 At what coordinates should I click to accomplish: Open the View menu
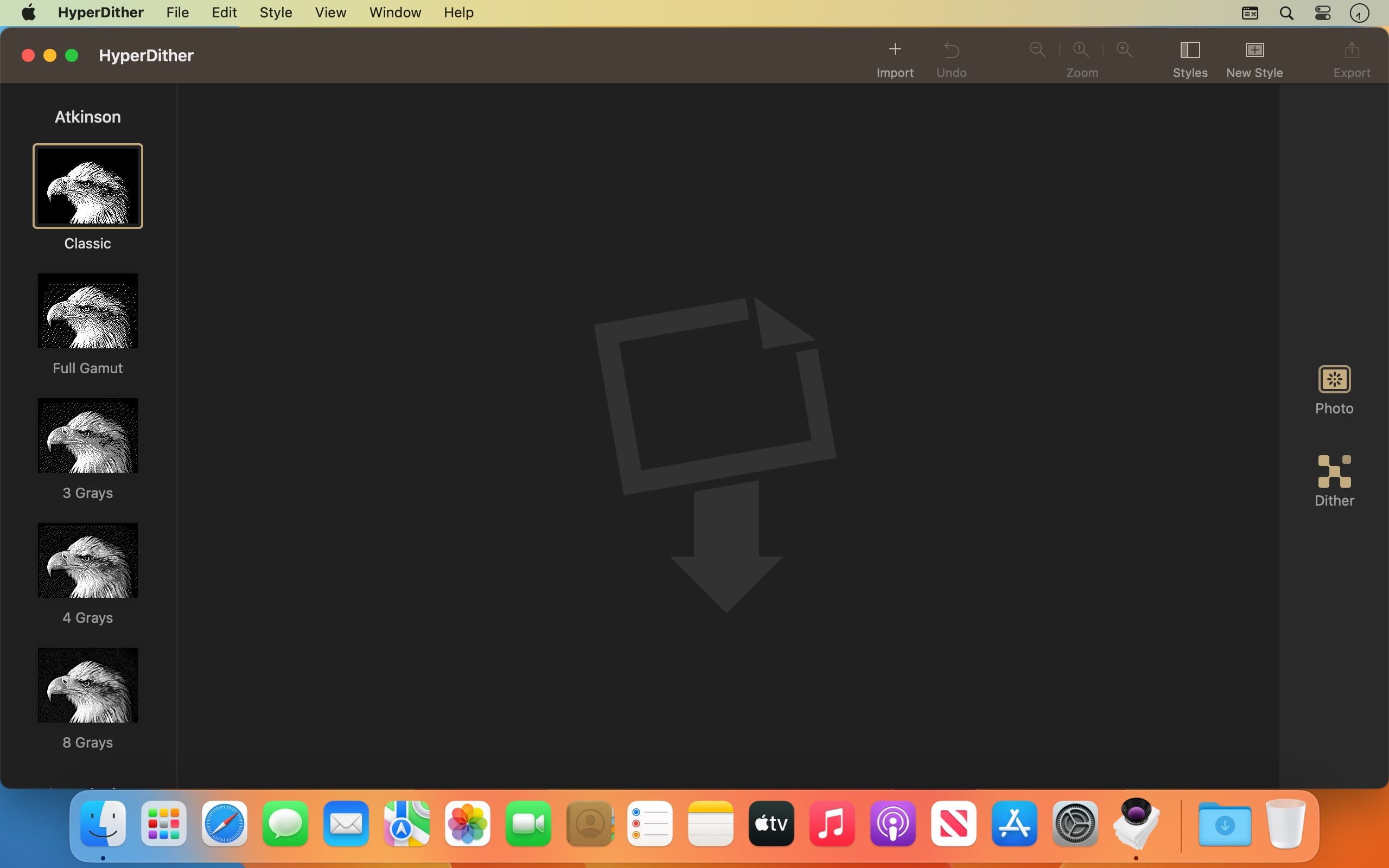click(x=330, y=12)
